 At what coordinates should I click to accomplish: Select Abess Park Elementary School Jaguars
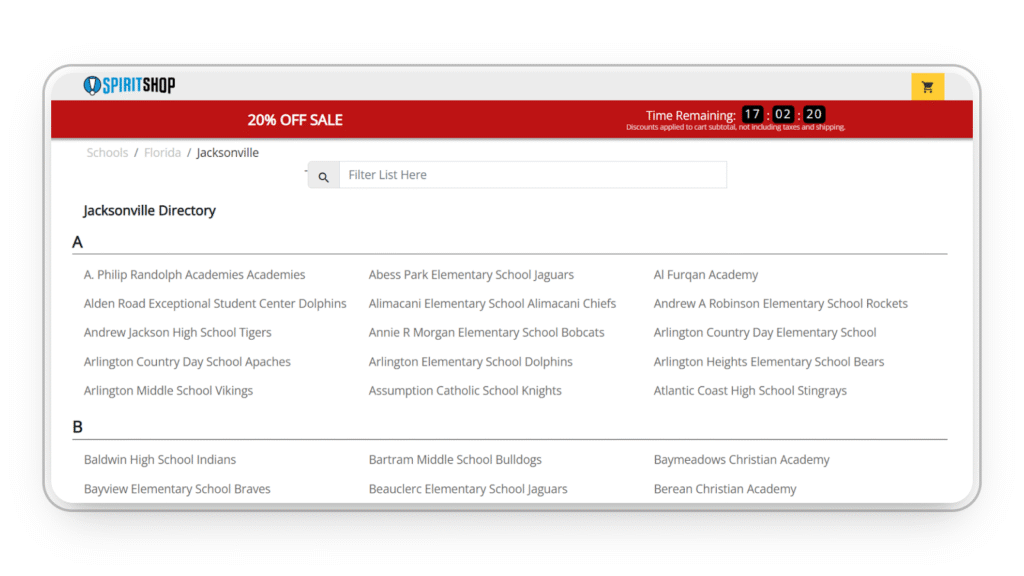pos(471,275)
